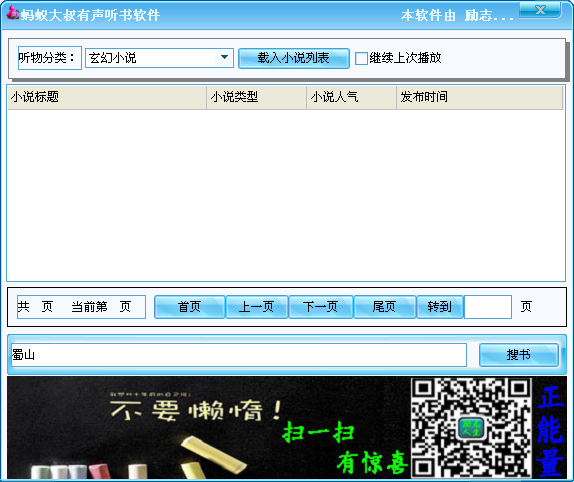This screenshot has height=482, width=574.
Task: Click the 搜书 search button
Action: click(x=519, y=355)
